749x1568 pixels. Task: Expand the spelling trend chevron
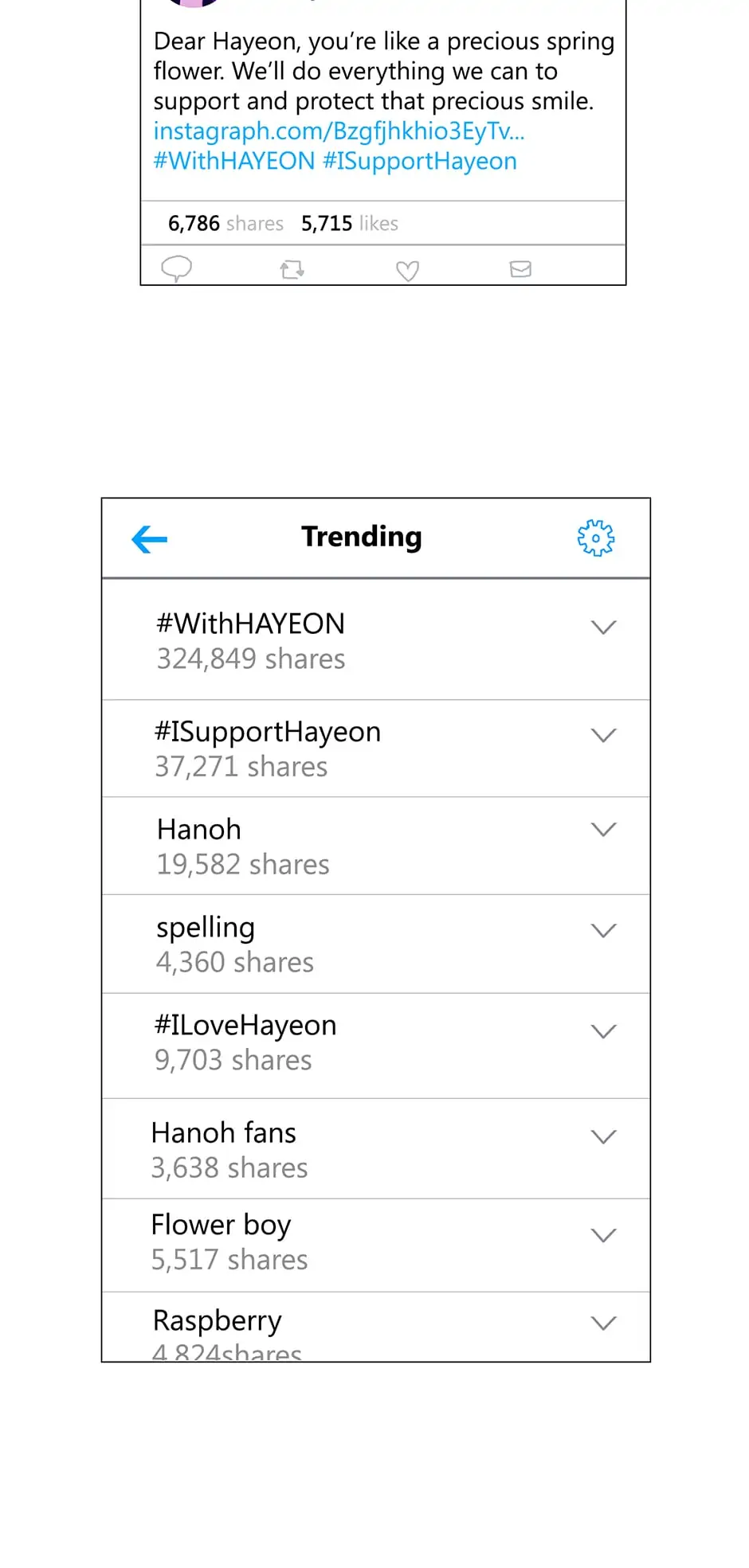(604, 930)
